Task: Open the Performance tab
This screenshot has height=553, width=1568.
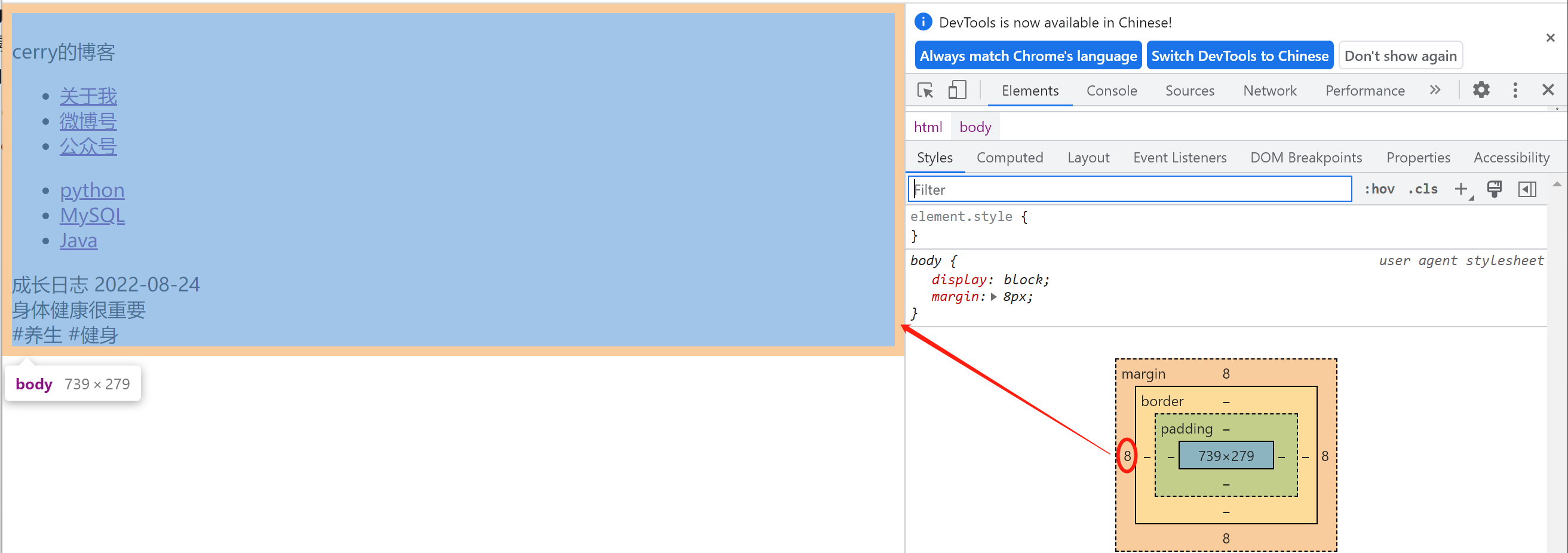Action: (x=1365, y=91)
